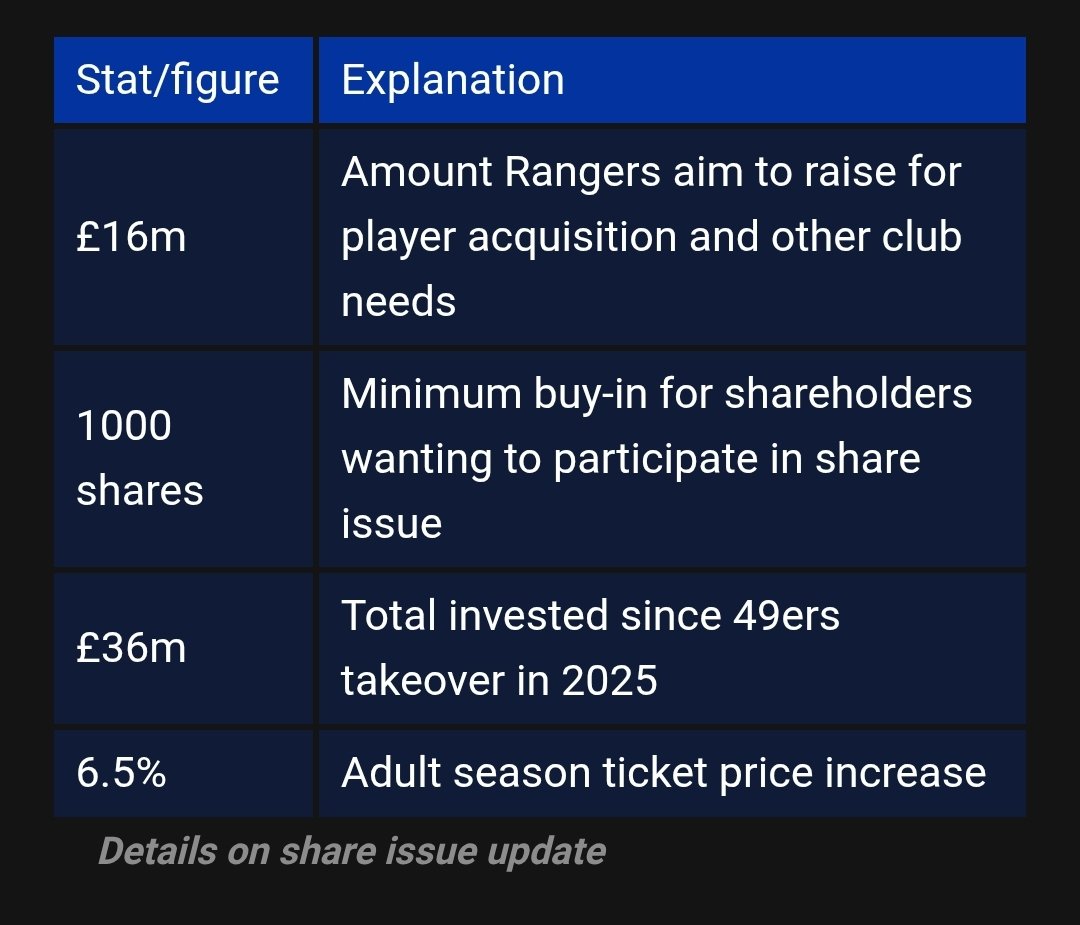Click the word 'shareholders' in the explanation
Screen dimensions: 1080x925
click(x=848, y=394)
